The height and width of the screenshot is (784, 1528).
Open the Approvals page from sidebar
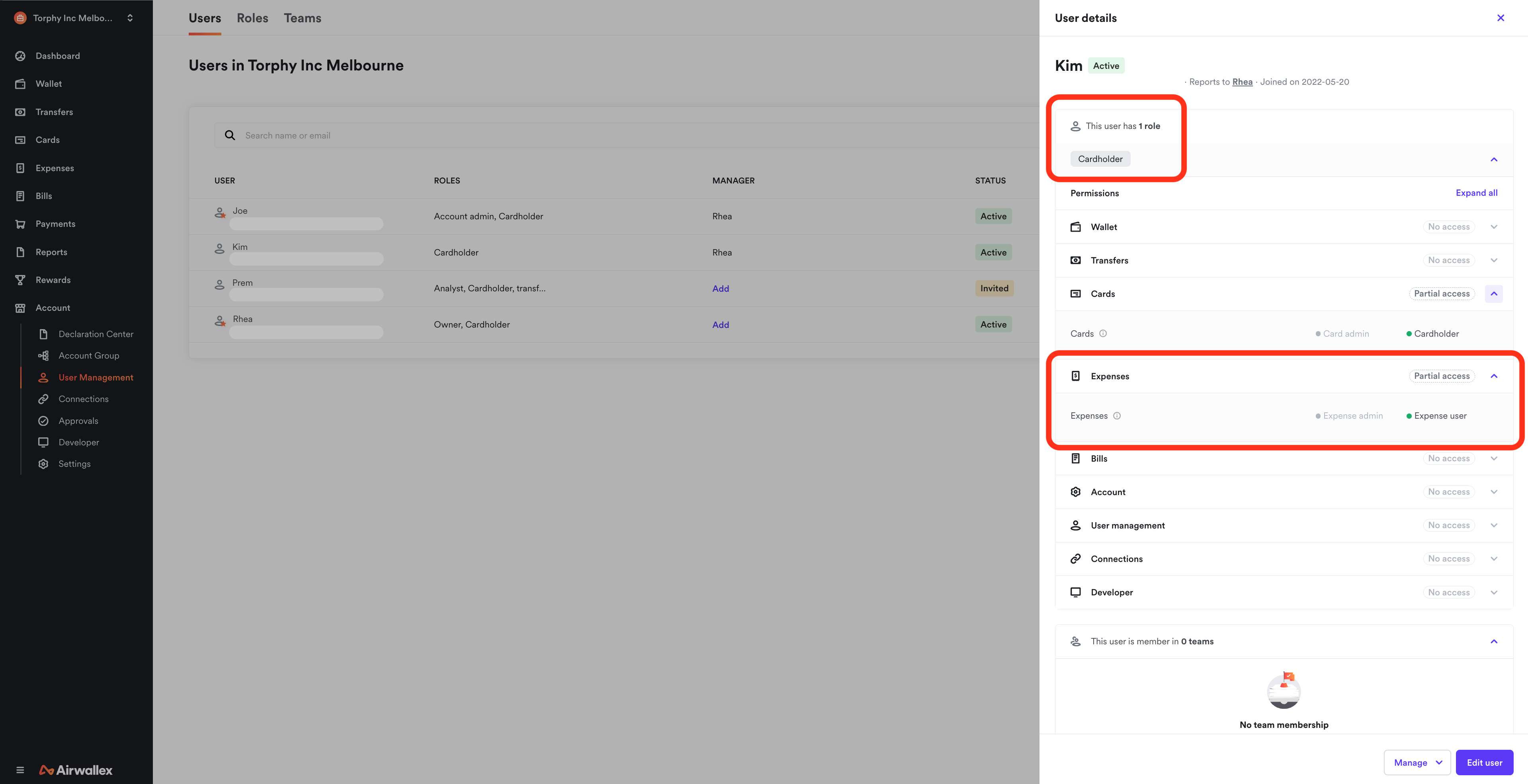pos(78,421)
